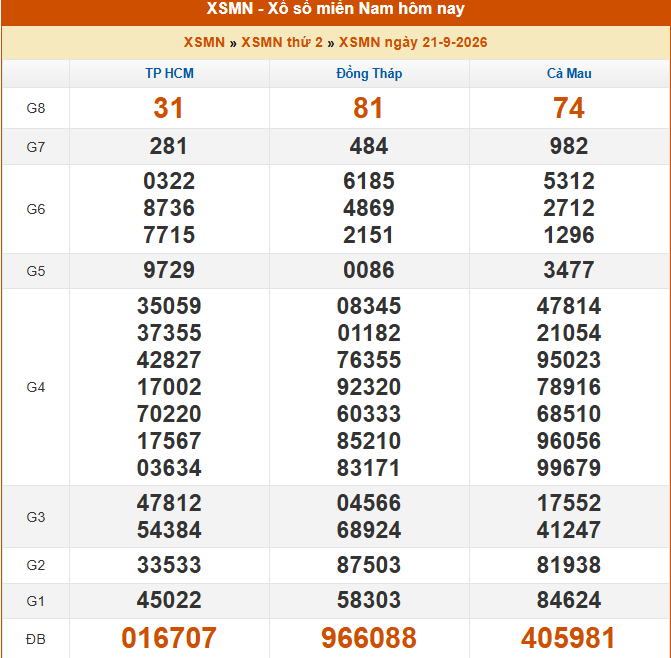Click Cà Mau G8 result 74

coord(569,108)
